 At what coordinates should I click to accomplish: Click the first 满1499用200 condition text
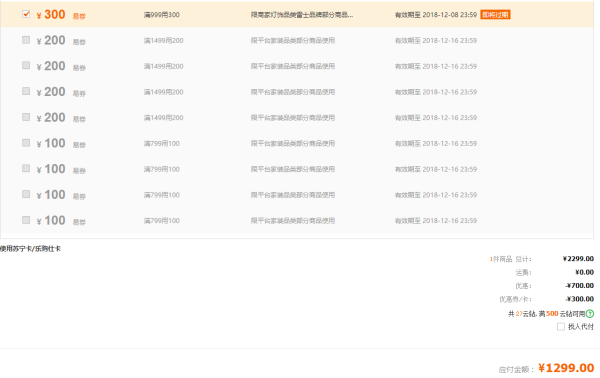pos(163,41)
